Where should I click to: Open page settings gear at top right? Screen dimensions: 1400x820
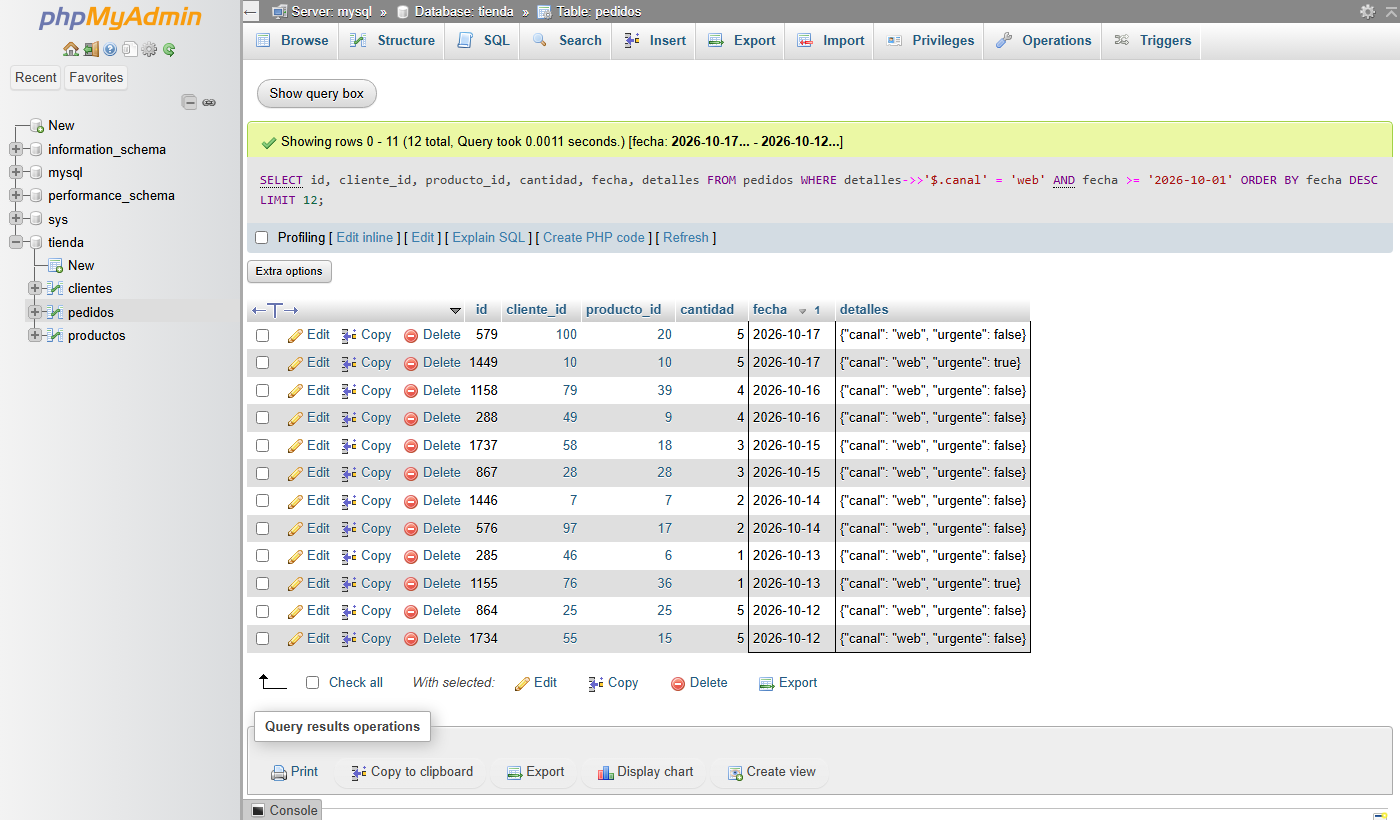(x=1367, y=11)
